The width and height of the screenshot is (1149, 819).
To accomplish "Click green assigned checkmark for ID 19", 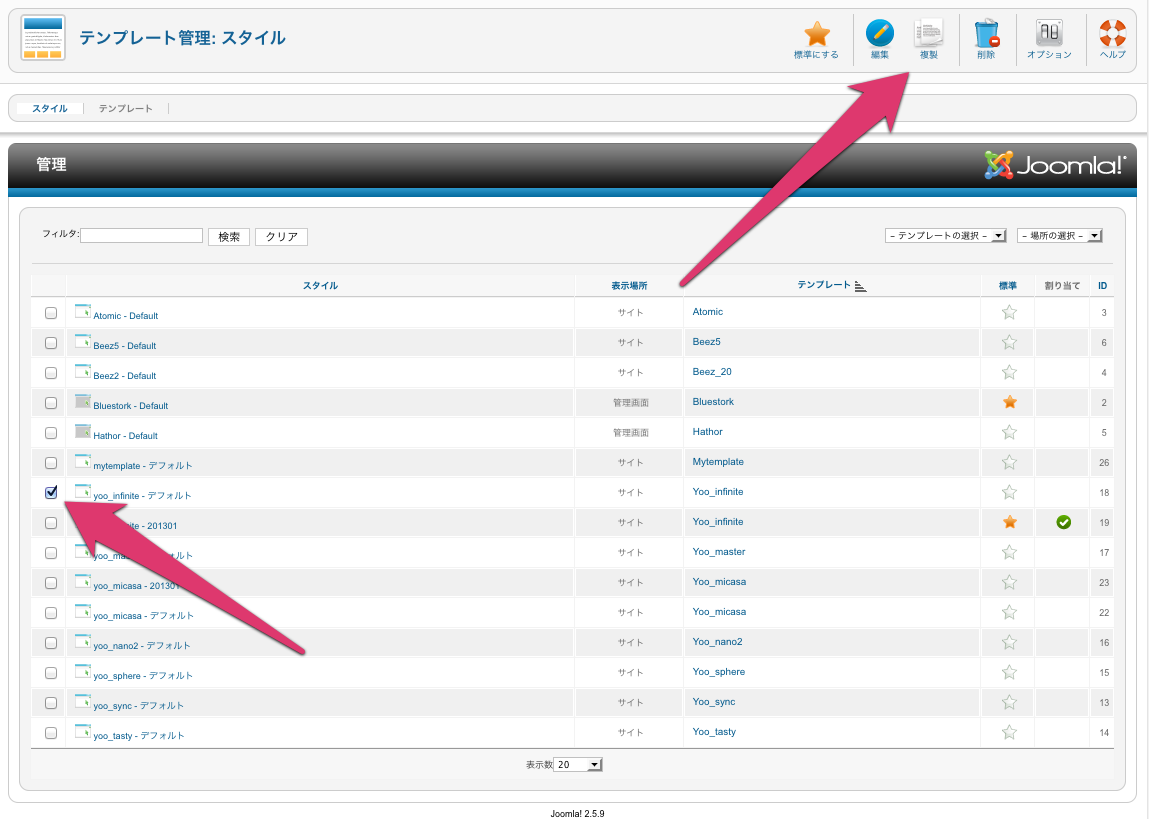I will [1063, 522].
